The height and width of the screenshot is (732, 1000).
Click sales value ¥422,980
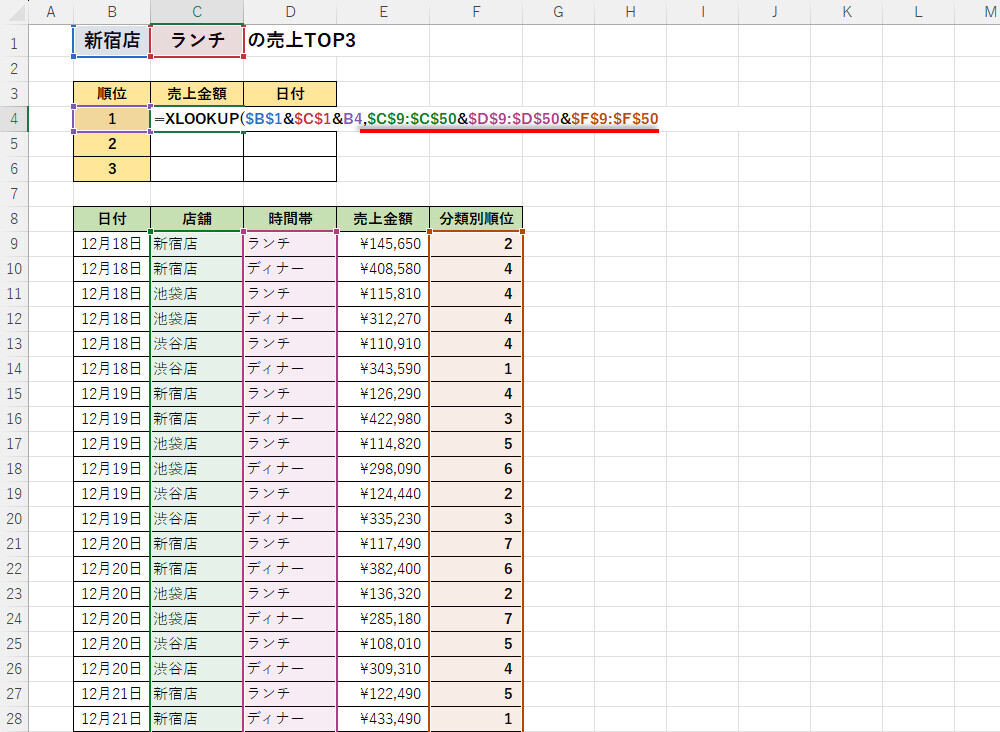click(x=383, y=418)
